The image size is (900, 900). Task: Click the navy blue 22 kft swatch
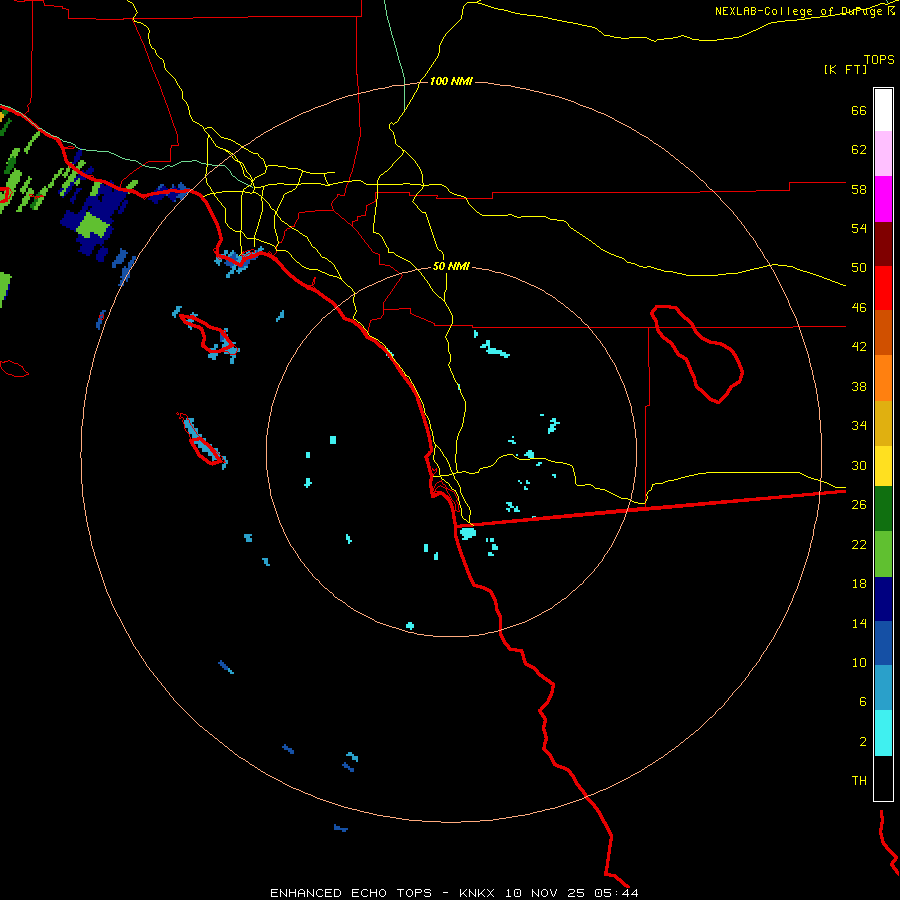[883, 599]
